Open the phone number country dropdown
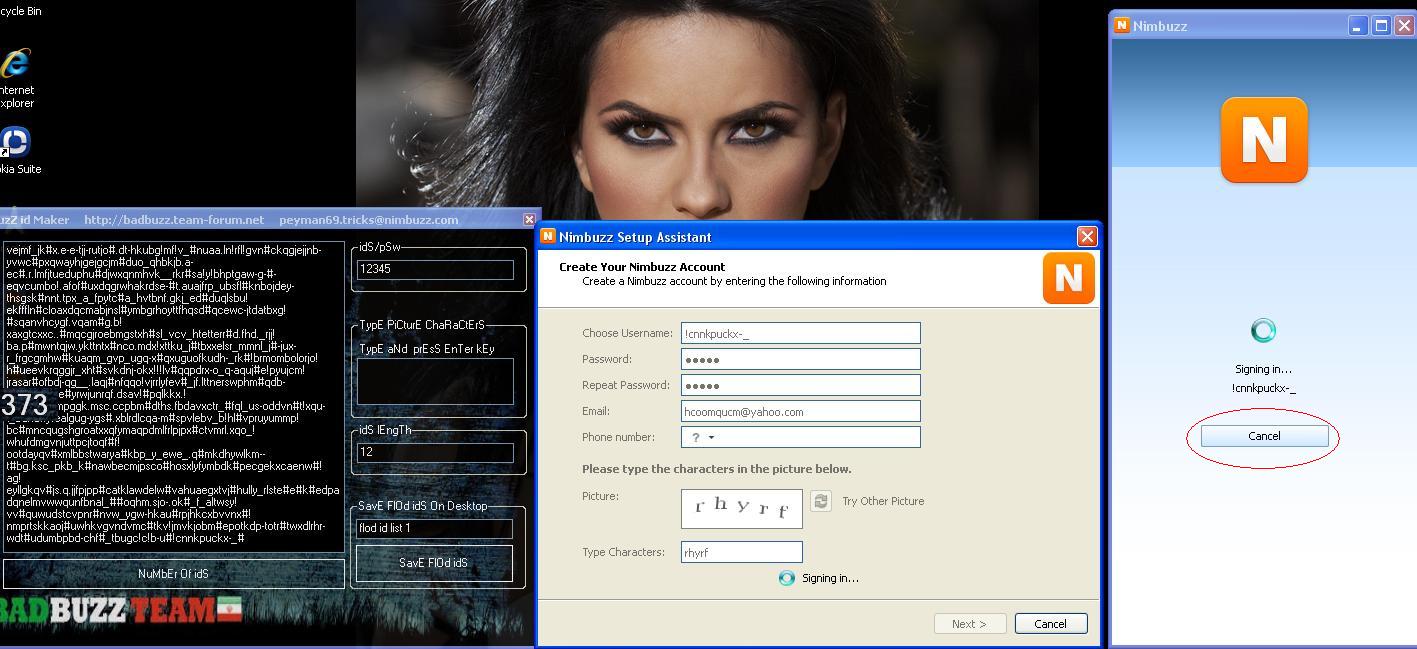Viewport: 1417px width, 649px height. (702, 437)
